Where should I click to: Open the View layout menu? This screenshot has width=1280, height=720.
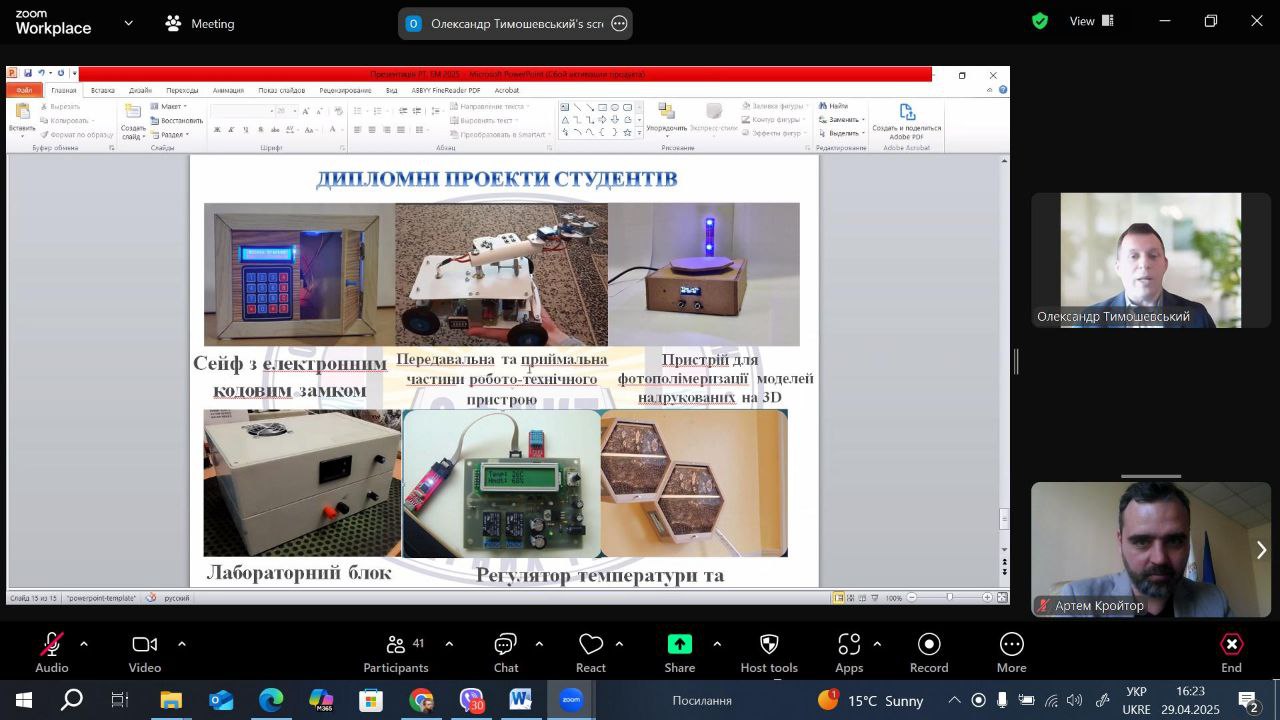(x=1091, y=21)
